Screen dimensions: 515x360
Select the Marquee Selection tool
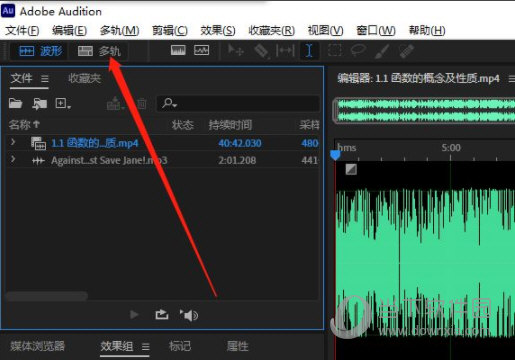click(335, 51)
